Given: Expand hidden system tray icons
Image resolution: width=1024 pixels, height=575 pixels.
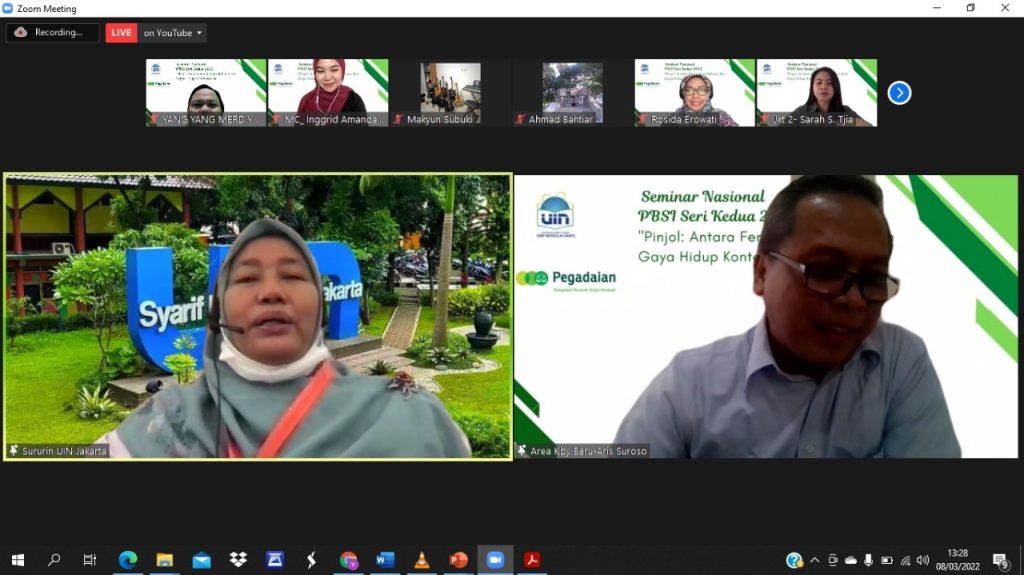Looking at the screenshot, I should pyautogui.click(x=815, y=560).
